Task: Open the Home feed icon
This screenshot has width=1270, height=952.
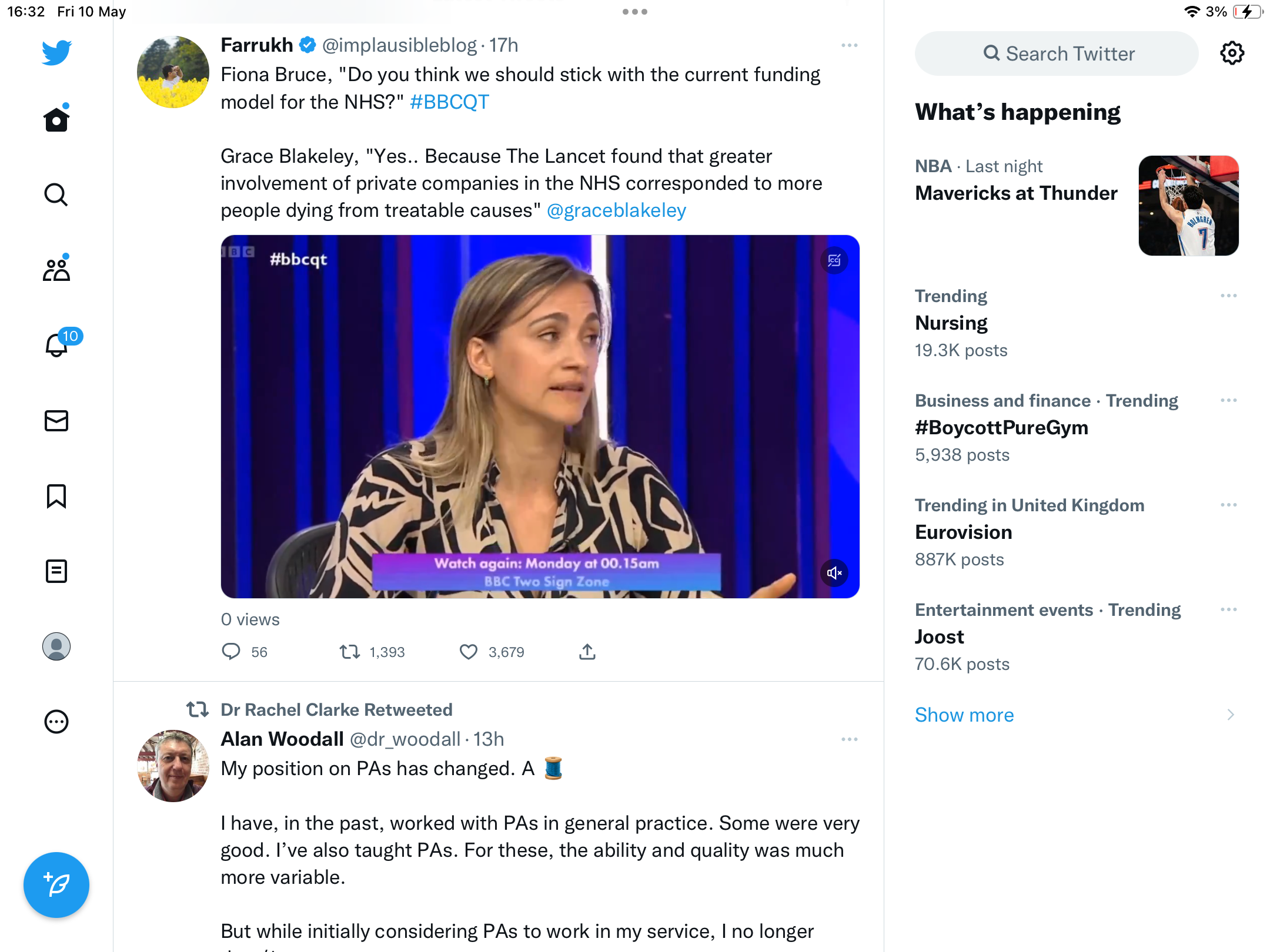Action: (56, 119)
